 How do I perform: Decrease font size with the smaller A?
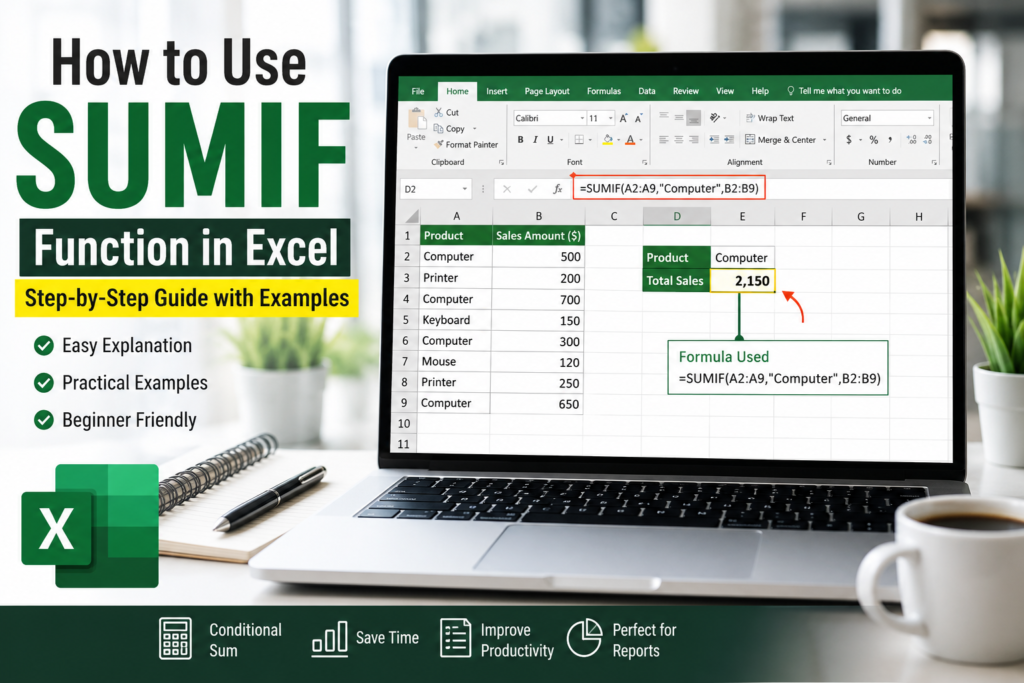pyautogui.click(x=638, y=118)
